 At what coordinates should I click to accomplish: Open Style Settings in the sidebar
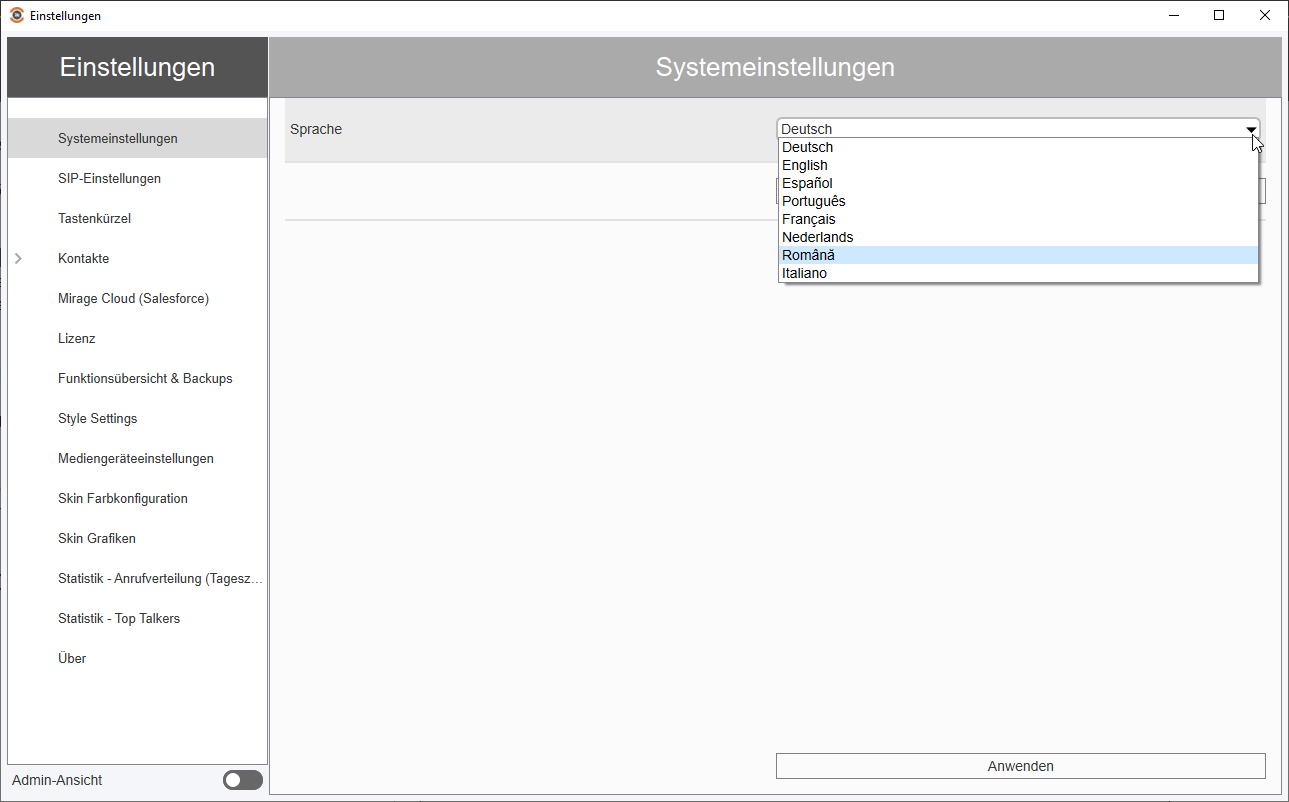(x=138, y=418)
